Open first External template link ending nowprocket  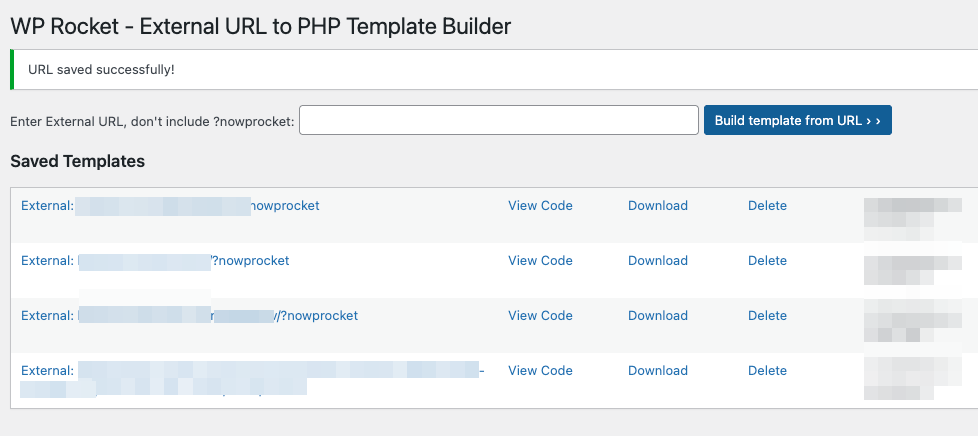170,206
